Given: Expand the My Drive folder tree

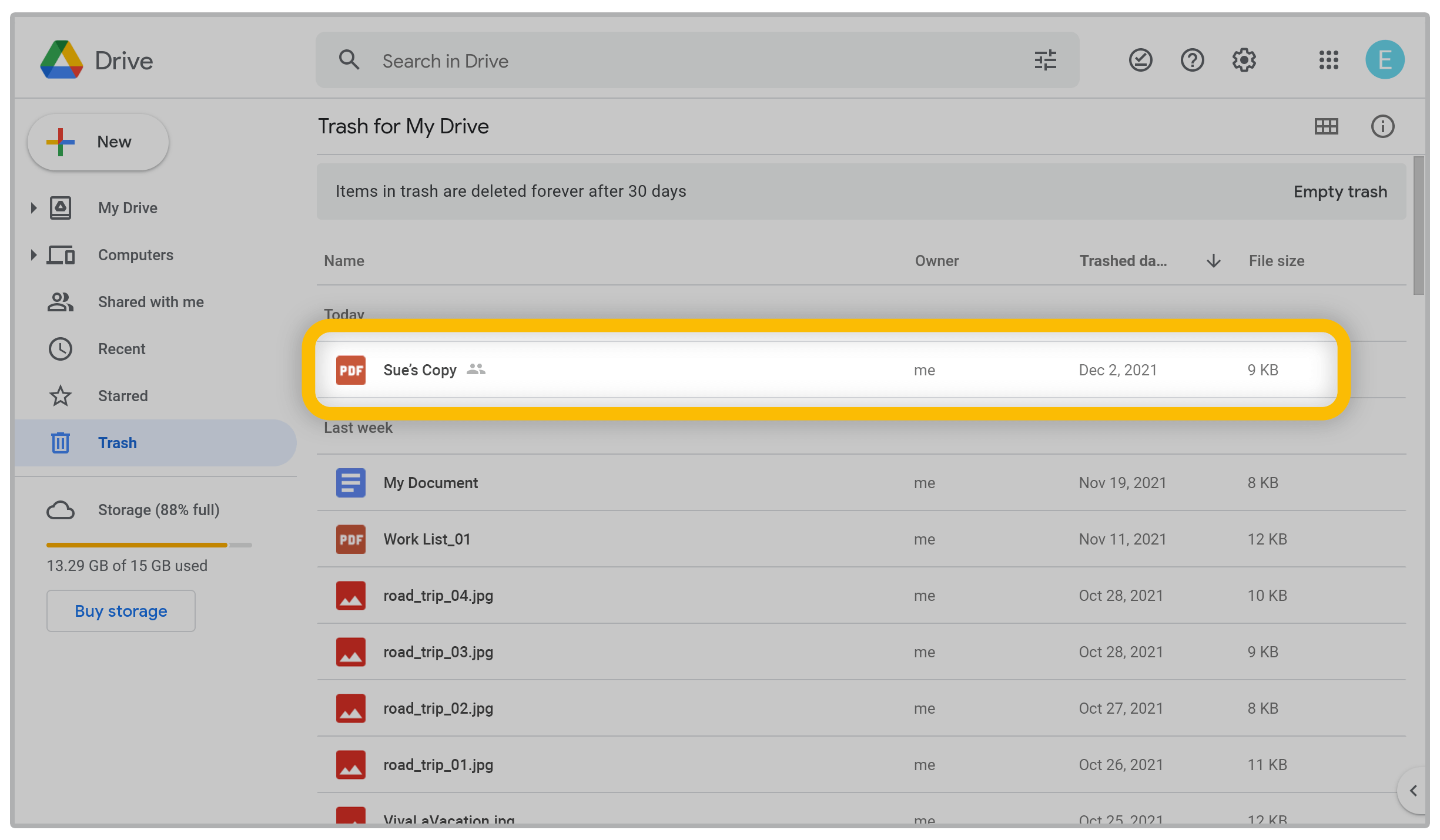Looking at the screenshot, I should click(34, 208).
